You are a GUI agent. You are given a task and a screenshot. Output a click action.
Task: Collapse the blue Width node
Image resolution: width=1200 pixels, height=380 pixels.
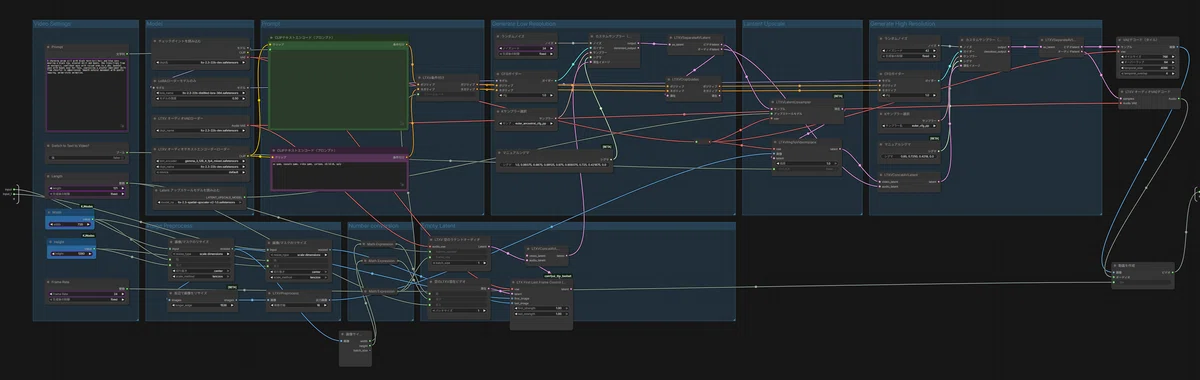tap(49, 213)
